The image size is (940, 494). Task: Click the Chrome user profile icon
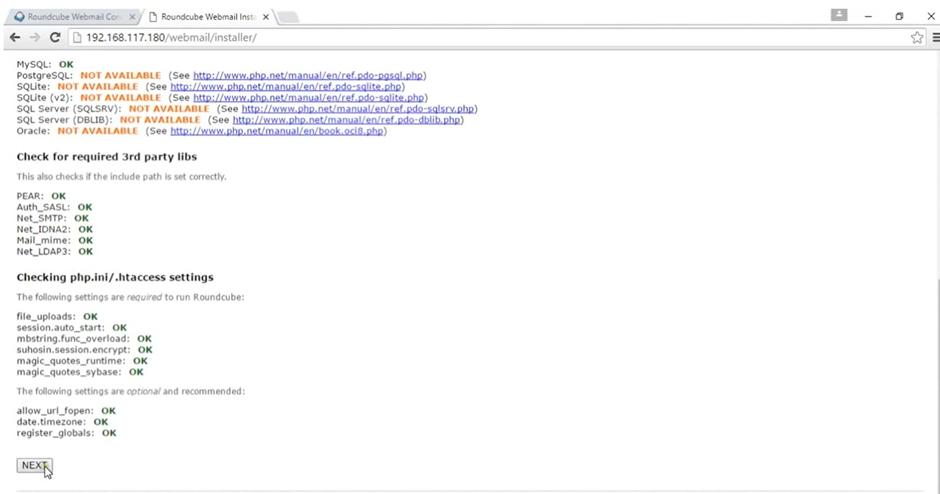[x=838, y=15]
